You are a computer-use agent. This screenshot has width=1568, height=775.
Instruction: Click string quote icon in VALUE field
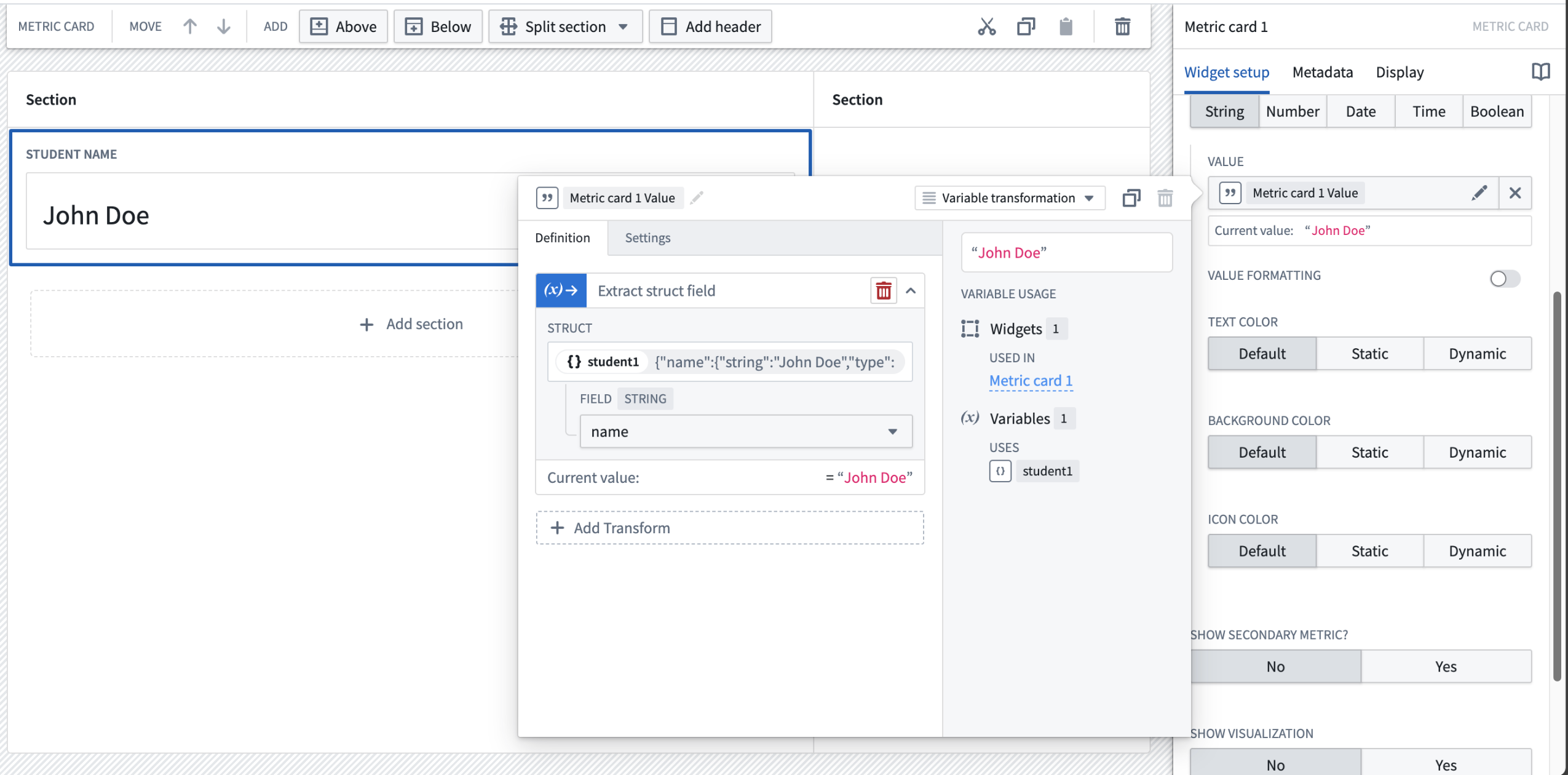(x=1230, y=193)
